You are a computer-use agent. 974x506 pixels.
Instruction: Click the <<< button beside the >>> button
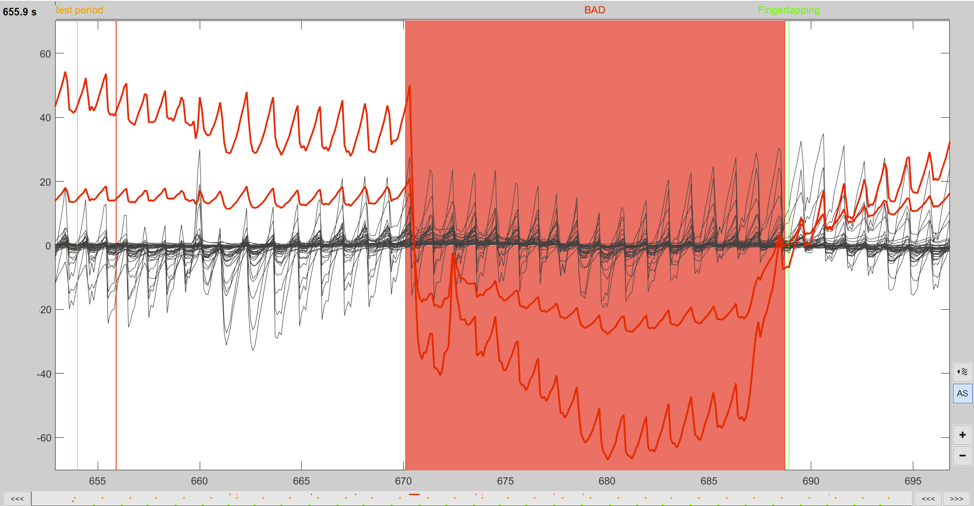click(928, 499)
